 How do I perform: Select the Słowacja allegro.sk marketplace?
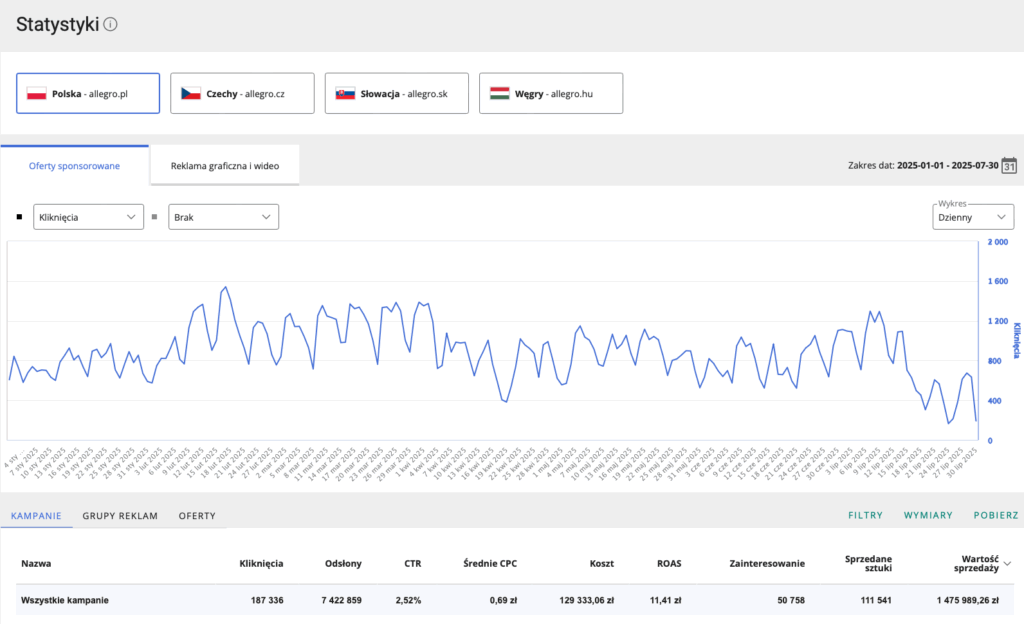(x=396, y=93)
